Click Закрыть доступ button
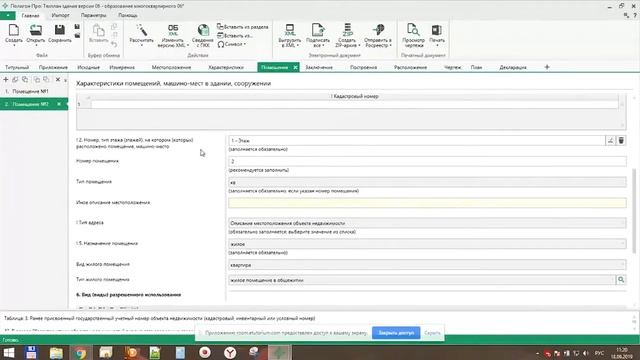Screen dimensions: 640x360 [396, 333]
